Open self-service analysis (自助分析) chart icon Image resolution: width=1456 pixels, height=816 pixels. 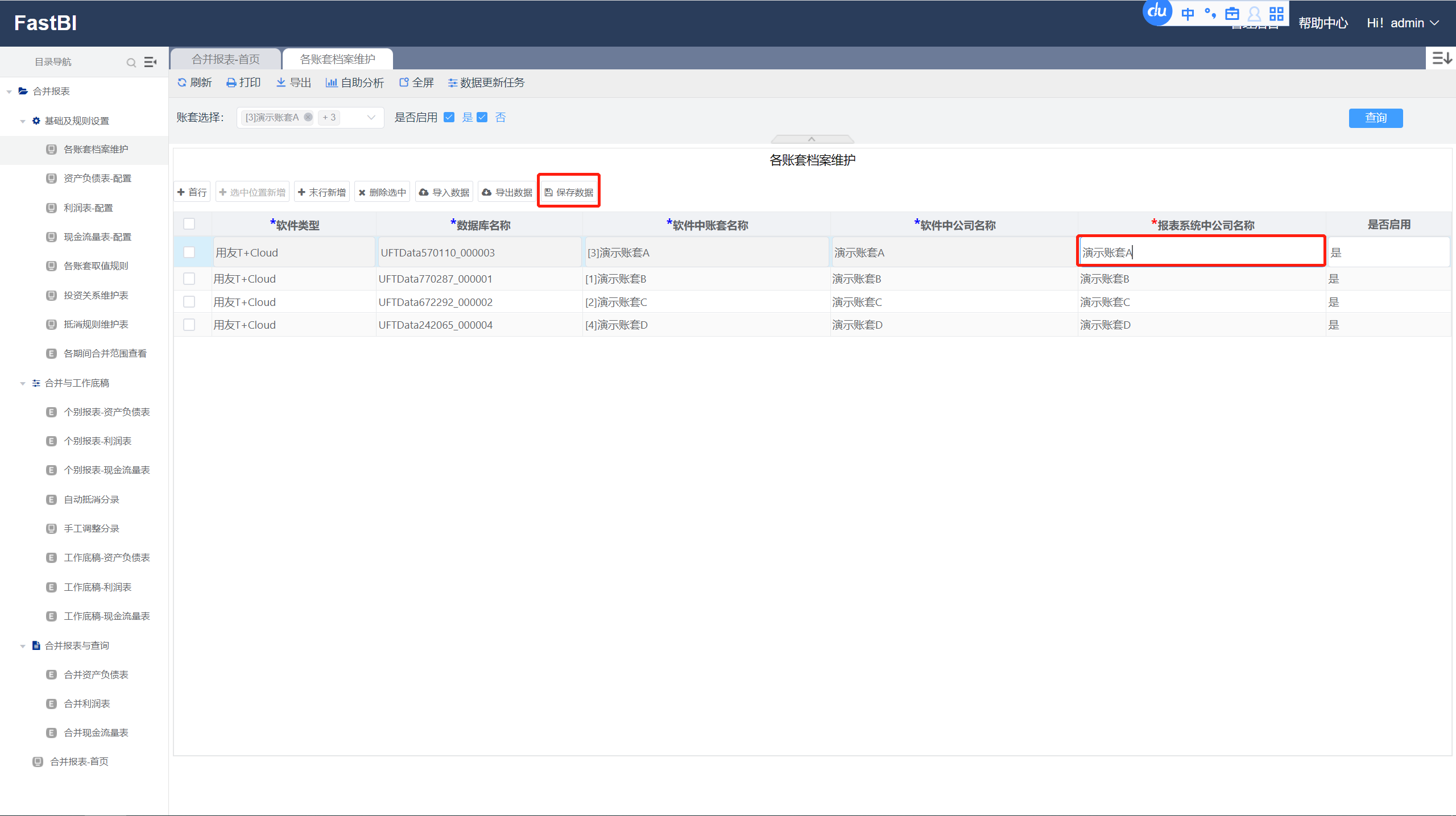tap(331, 83)
